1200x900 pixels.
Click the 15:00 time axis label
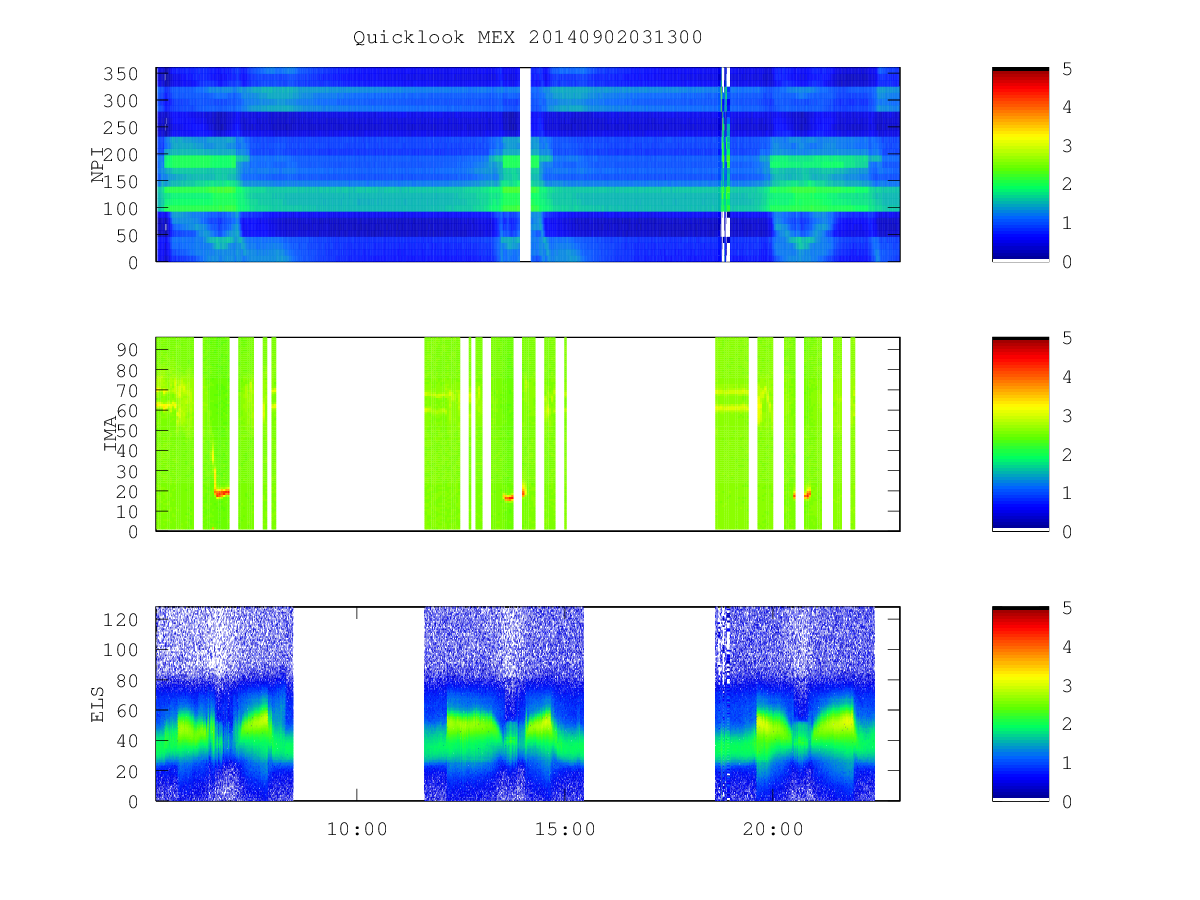click(566, 829)
